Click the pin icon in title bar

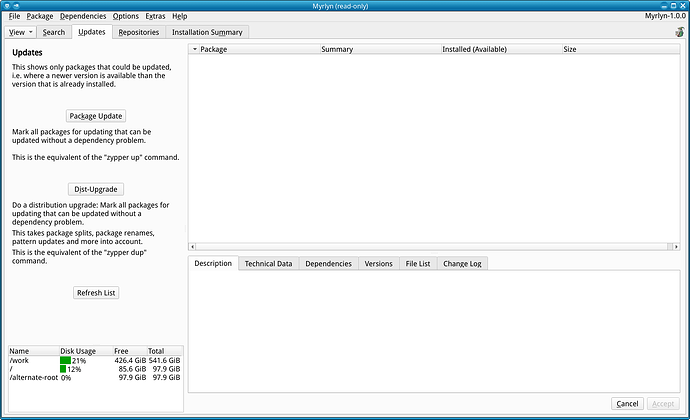coord(16,6)
